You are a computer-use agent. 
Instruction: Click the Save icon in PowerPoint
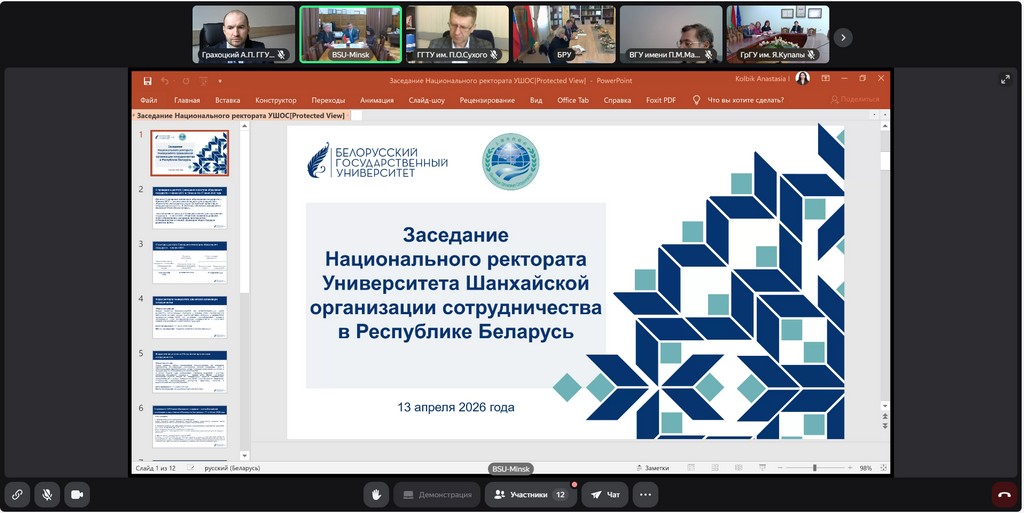tap(148, 80)
